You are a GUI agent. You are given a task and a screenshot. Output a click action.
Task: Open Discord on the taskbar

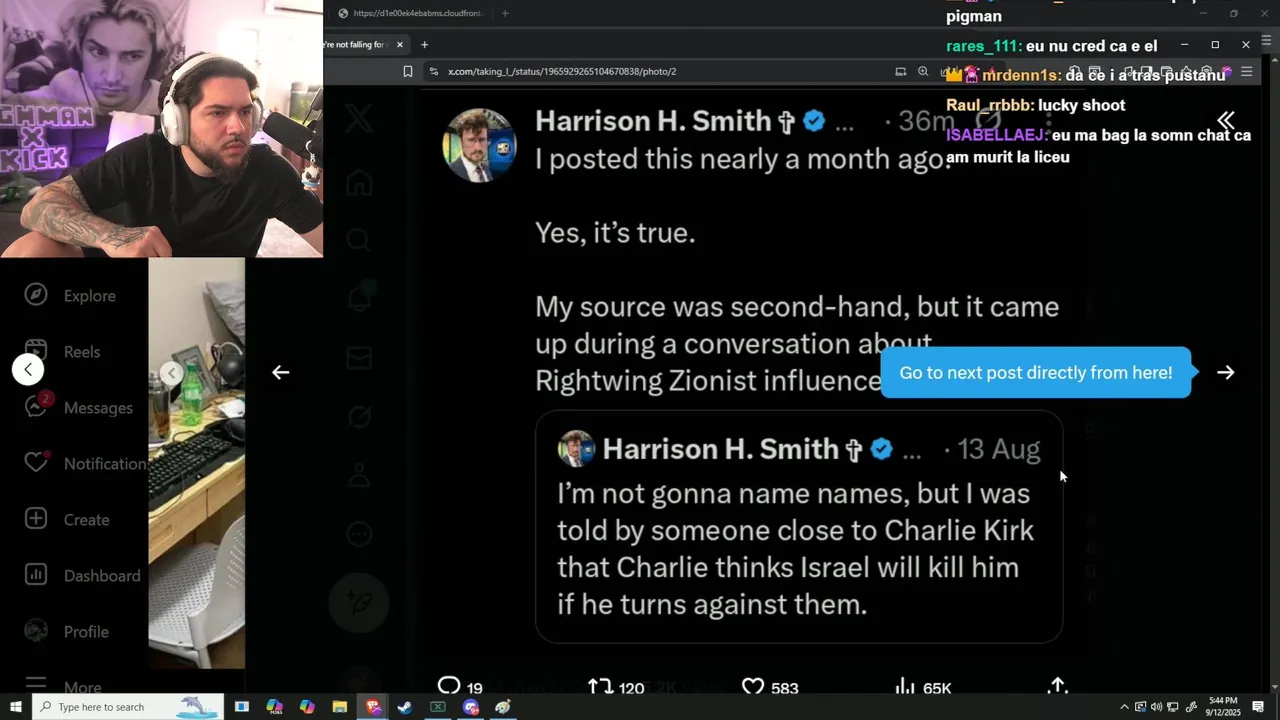click(471, 707)
